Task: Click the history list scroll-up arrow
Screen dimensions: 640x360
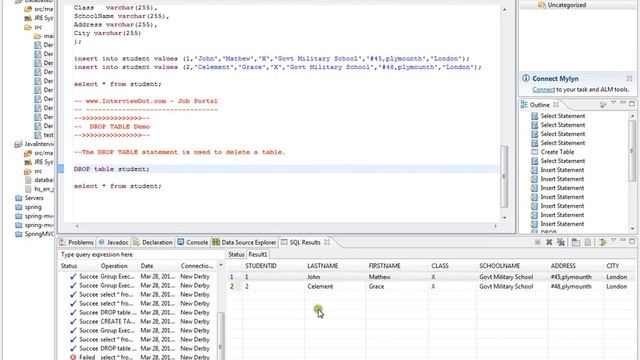Action: [221, 265]
